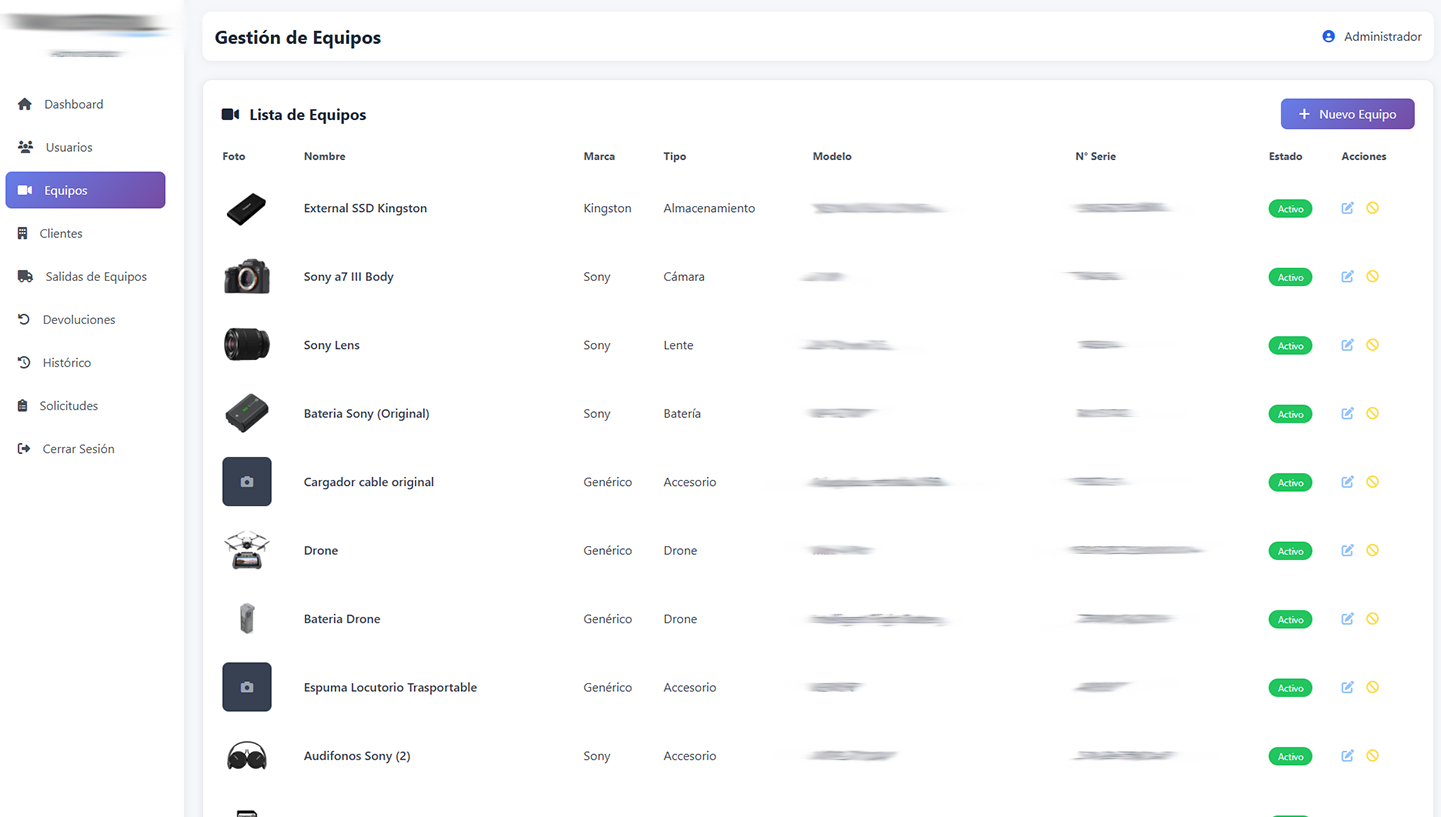Image resolution: width=1441 pixels, height=817 pixels.
Task: Select the Salidas de Equipos truck icon
Action: [x=24, y=276]
